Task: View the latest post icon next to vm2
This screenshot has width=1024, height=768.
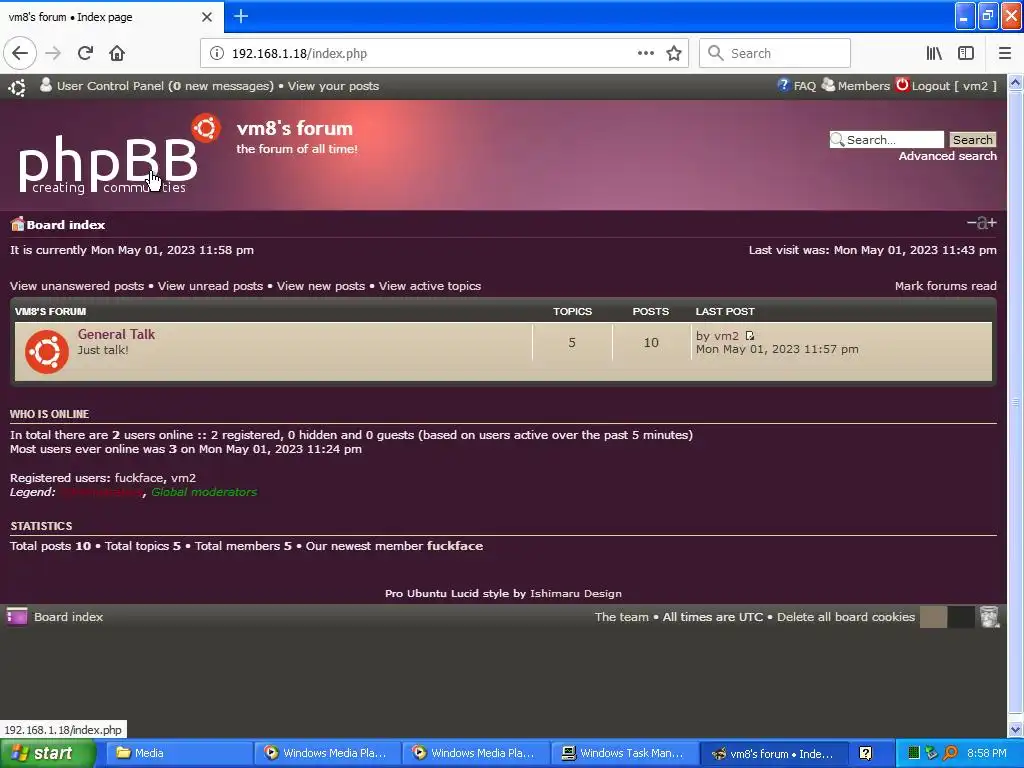Action: click(x=750, y=336)
